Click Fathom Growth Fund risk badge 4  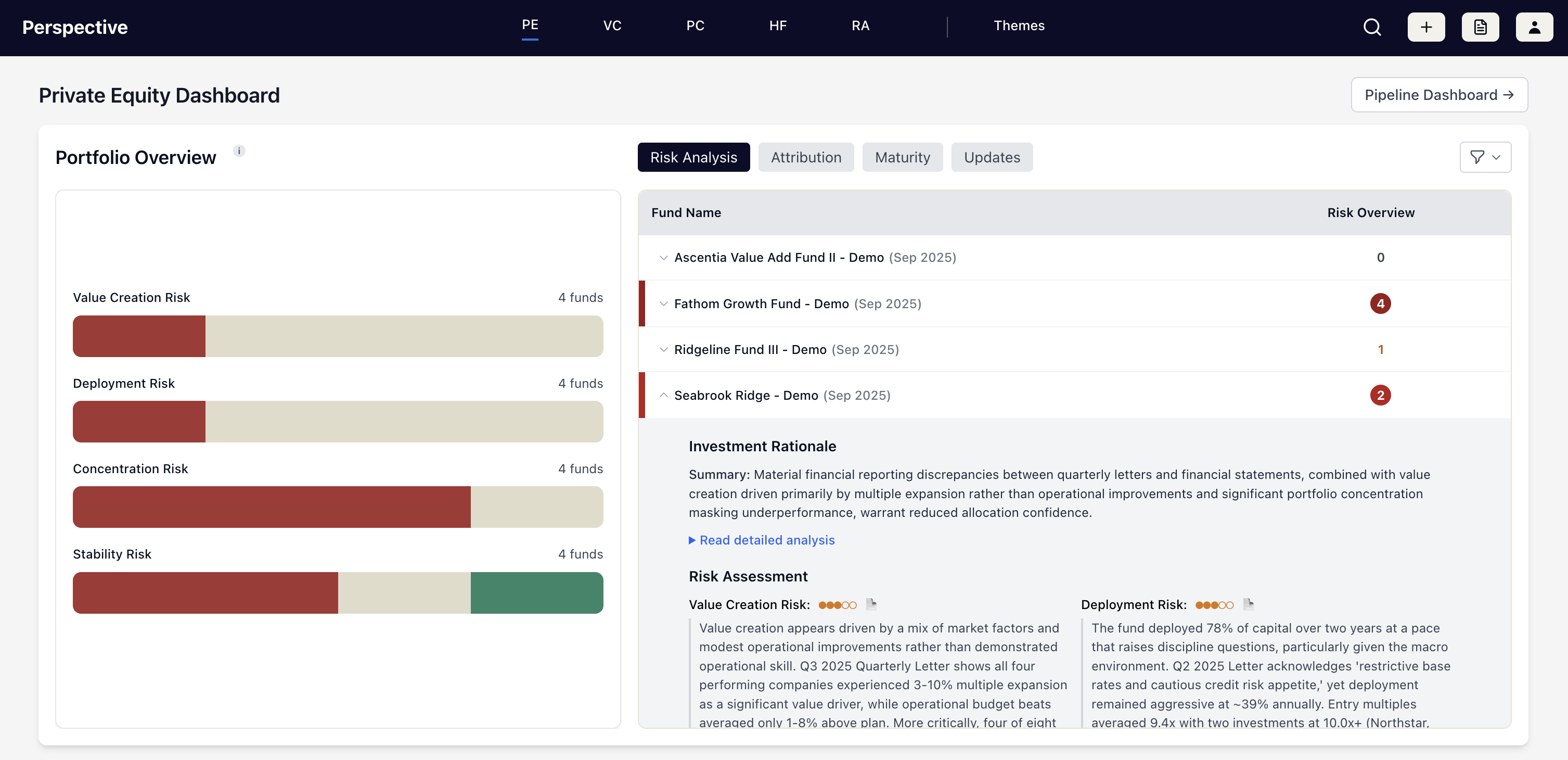point(1380,303)
